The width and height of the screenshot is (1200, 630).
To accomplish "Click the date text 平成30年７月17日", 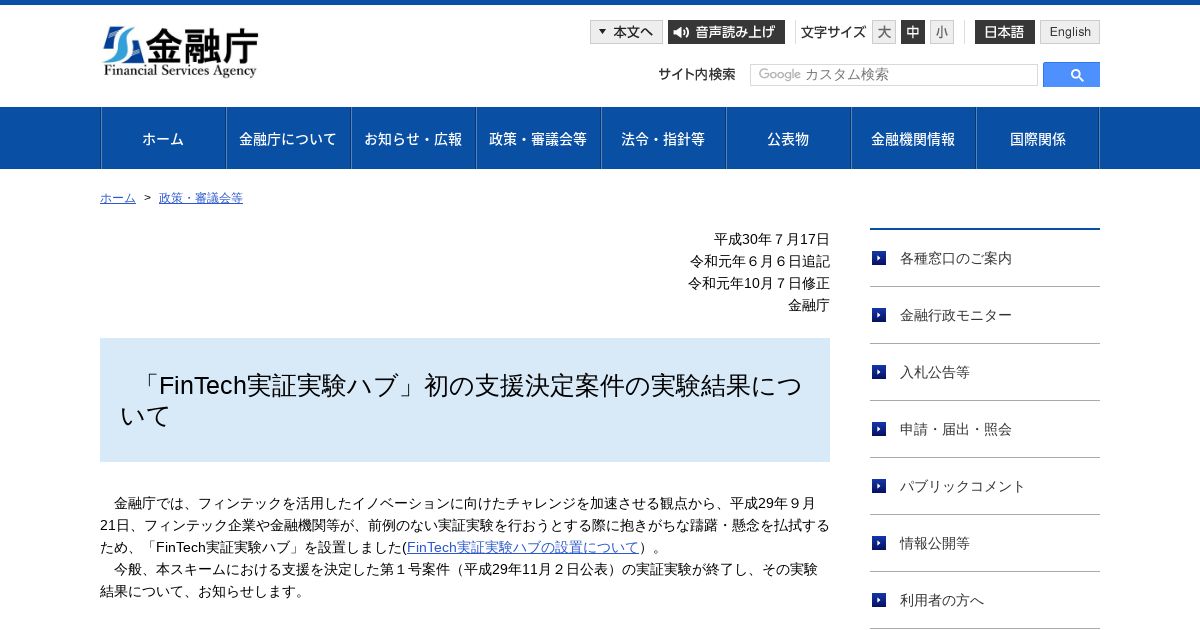I will coord(772,239).
